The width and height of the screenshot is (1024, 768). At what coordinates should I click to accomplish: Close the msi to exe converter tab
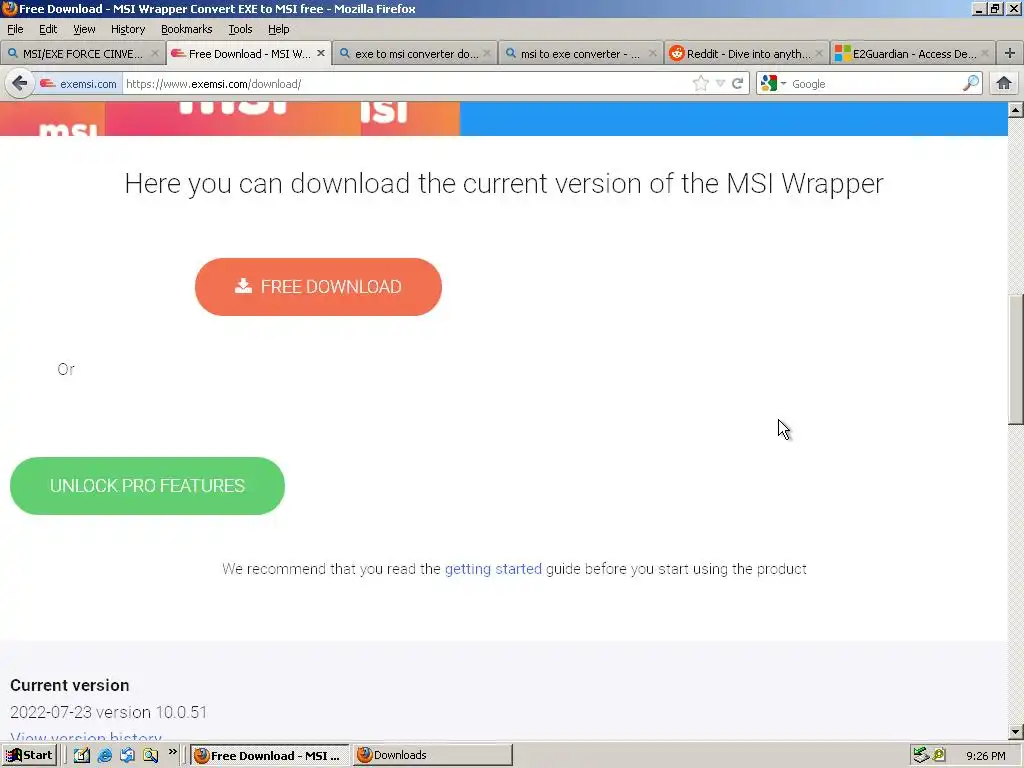[652, 54]
